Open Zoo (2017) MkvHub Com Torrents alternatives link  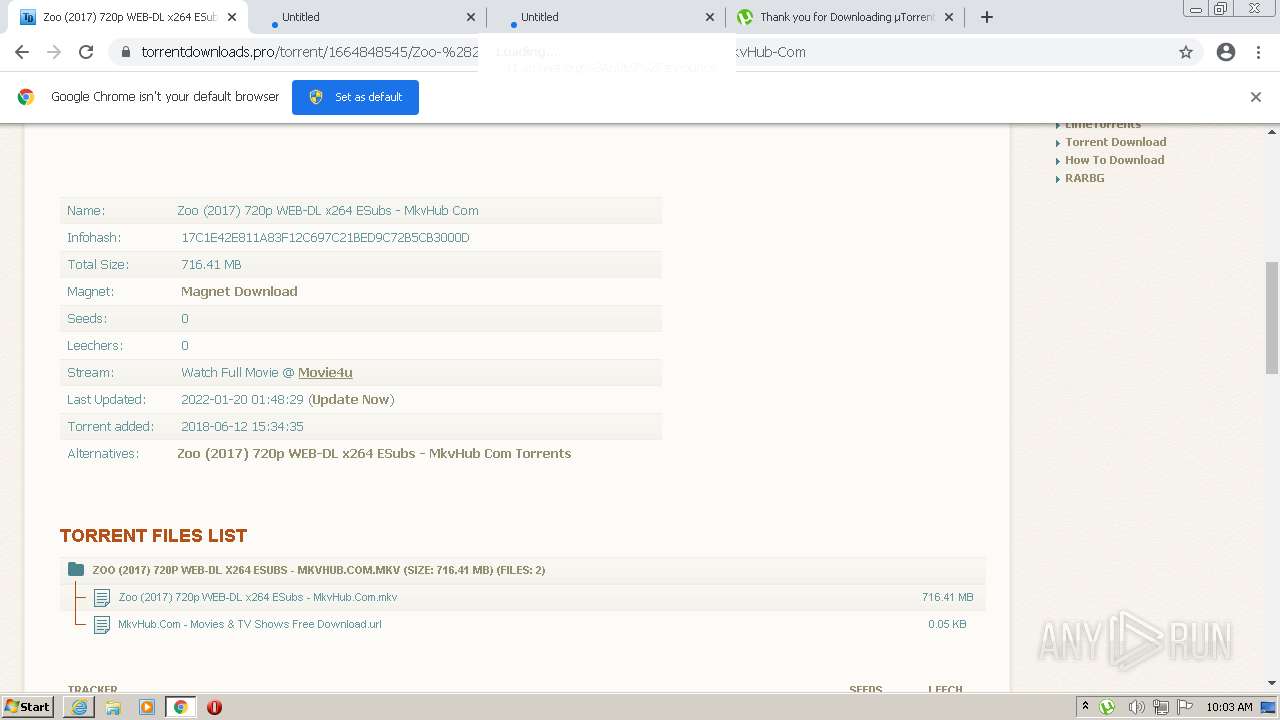(374, 454)
